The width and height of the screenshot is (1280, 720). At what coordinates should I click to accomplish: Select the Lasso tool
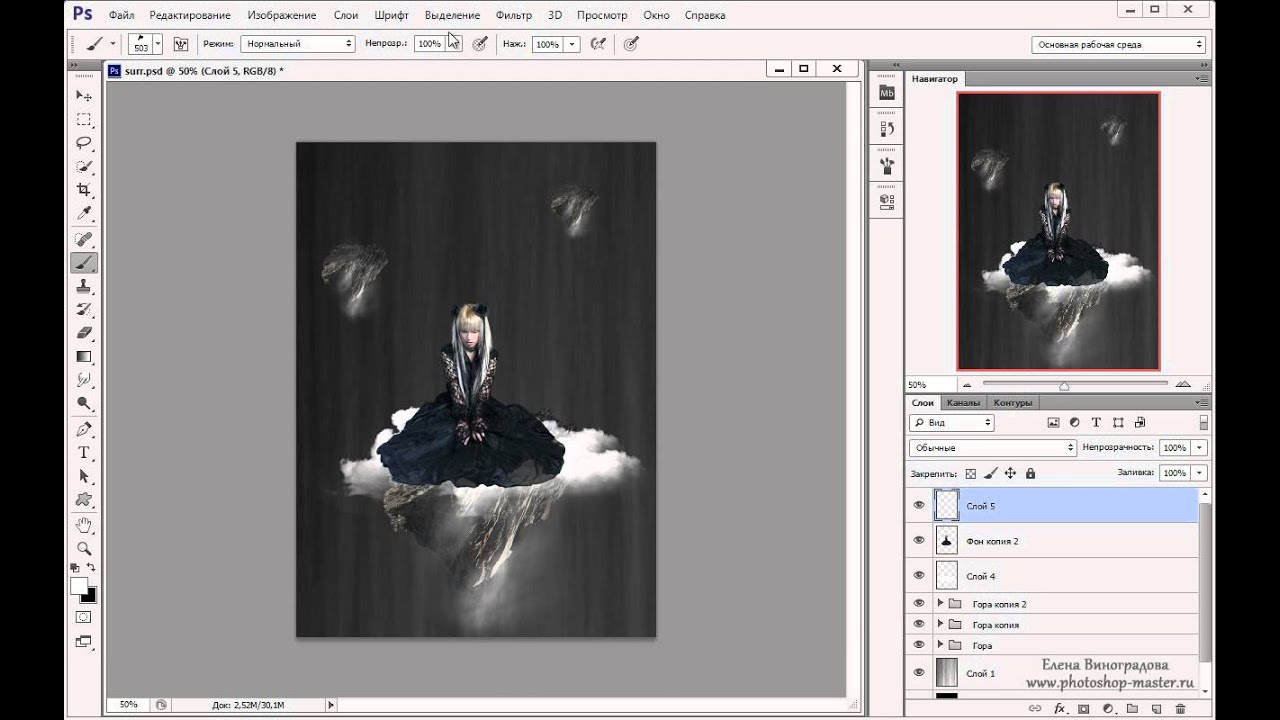[84, 143]
